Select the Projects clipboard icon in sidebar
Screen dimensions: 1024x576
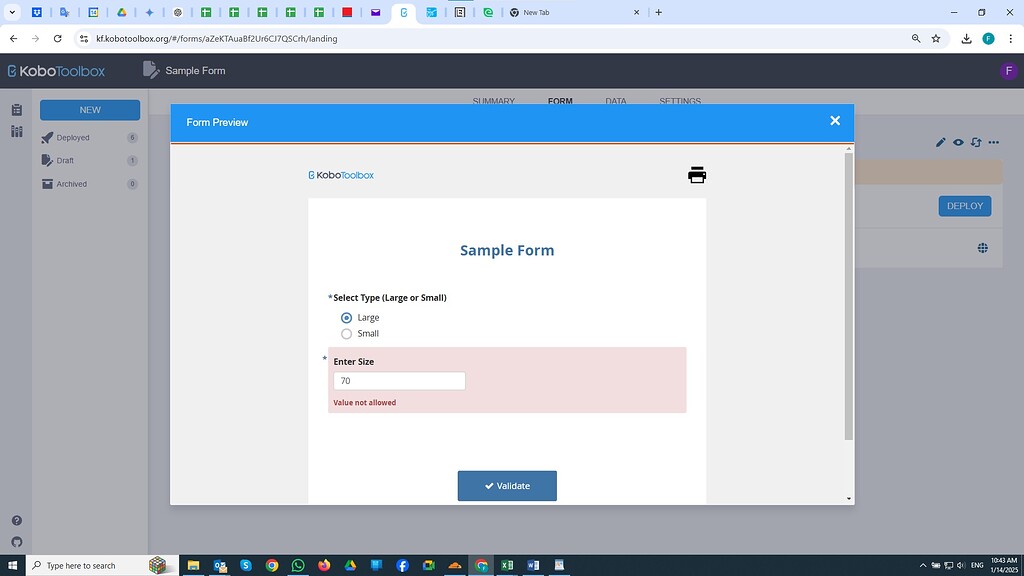(x=15, y=109)
